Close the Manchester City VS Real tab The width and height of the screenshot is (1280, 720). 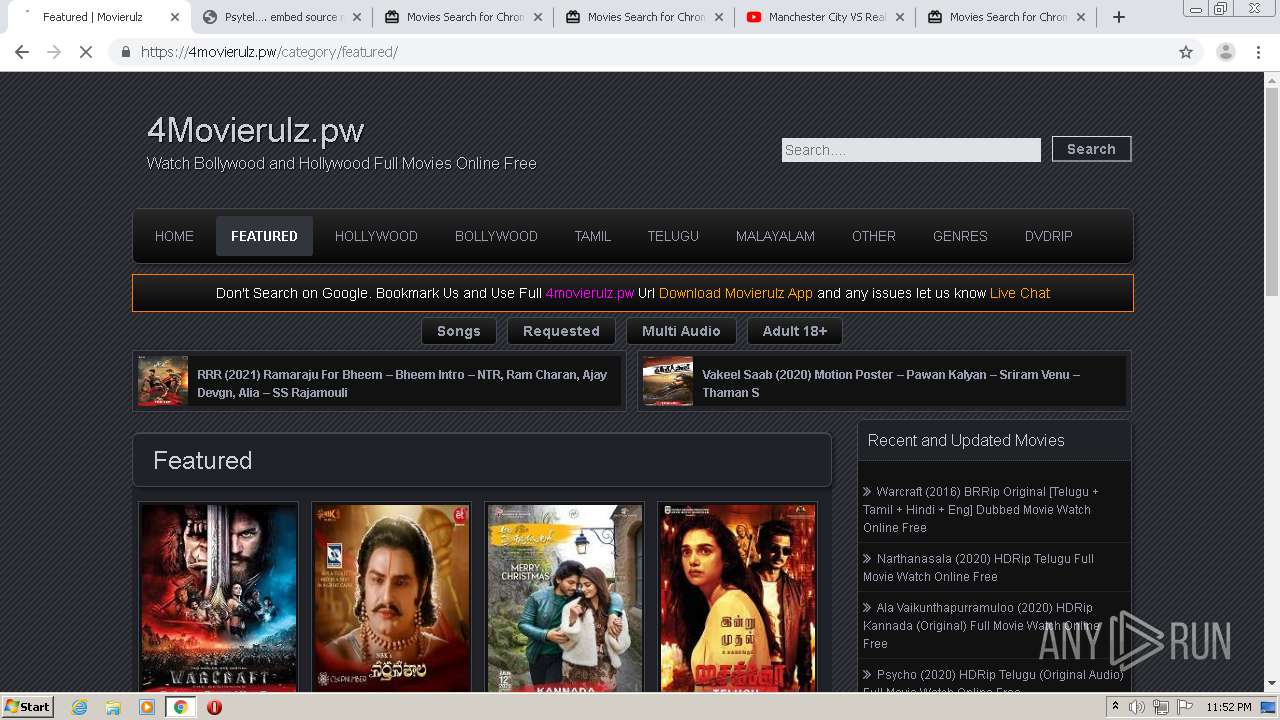pyautogui.click(x=899, y=17)
